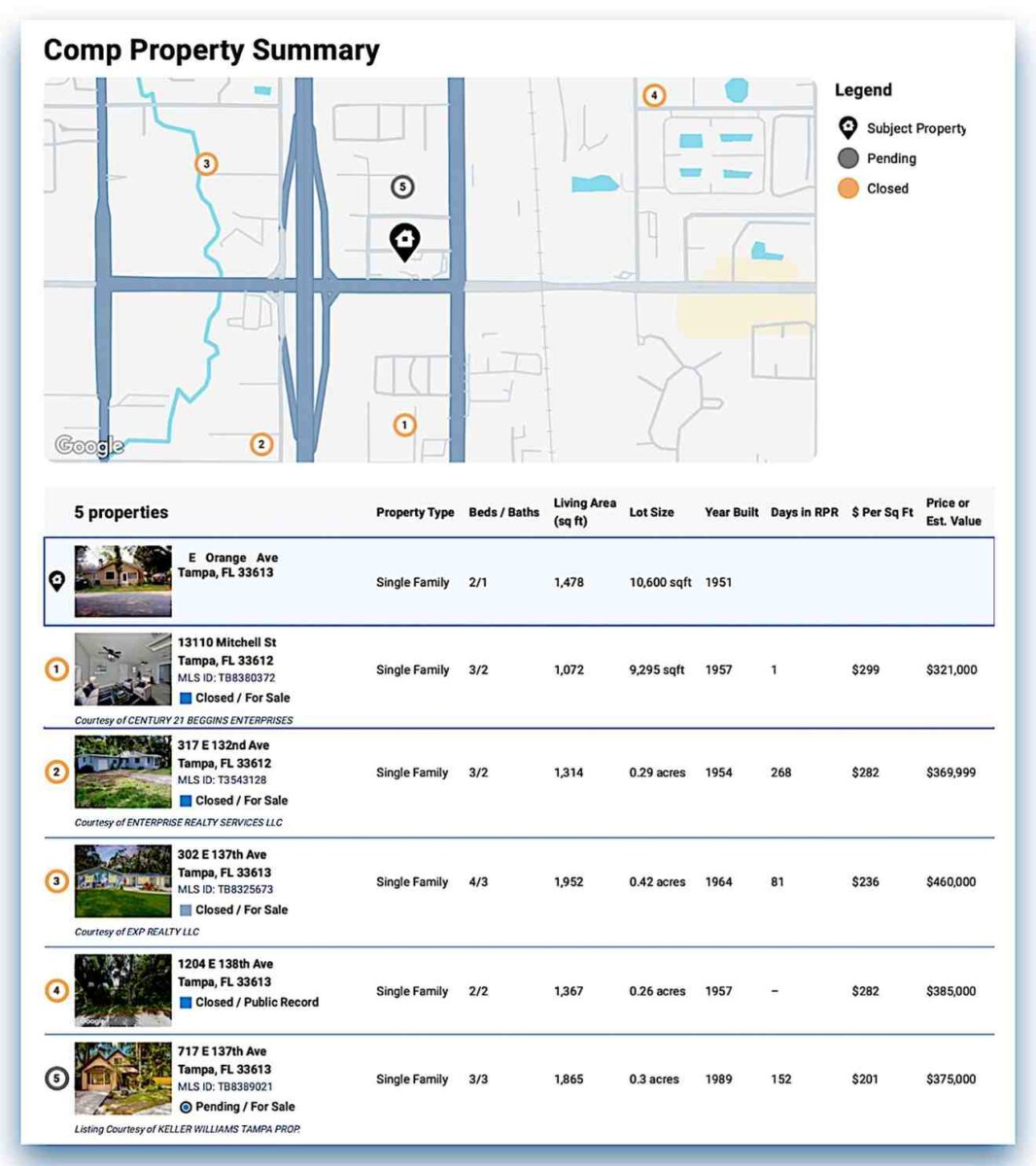Click the orange Closed legend swatch
This screenshot has height=1166, width=1036.
click(x=848, y=189)
